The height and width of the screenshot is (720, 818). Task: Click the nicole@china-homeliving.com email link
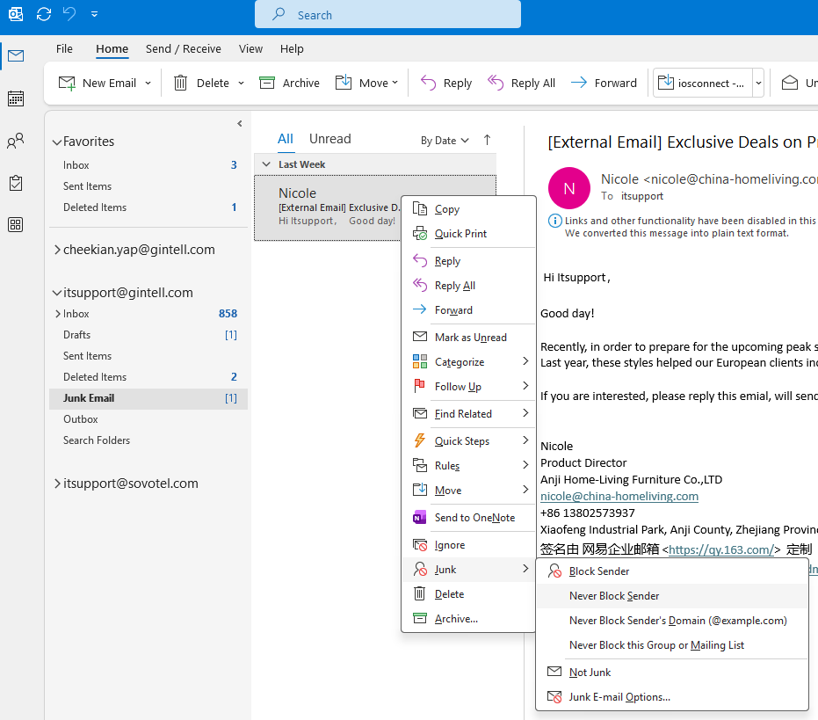pyautogui.click(x=619, y=496)
